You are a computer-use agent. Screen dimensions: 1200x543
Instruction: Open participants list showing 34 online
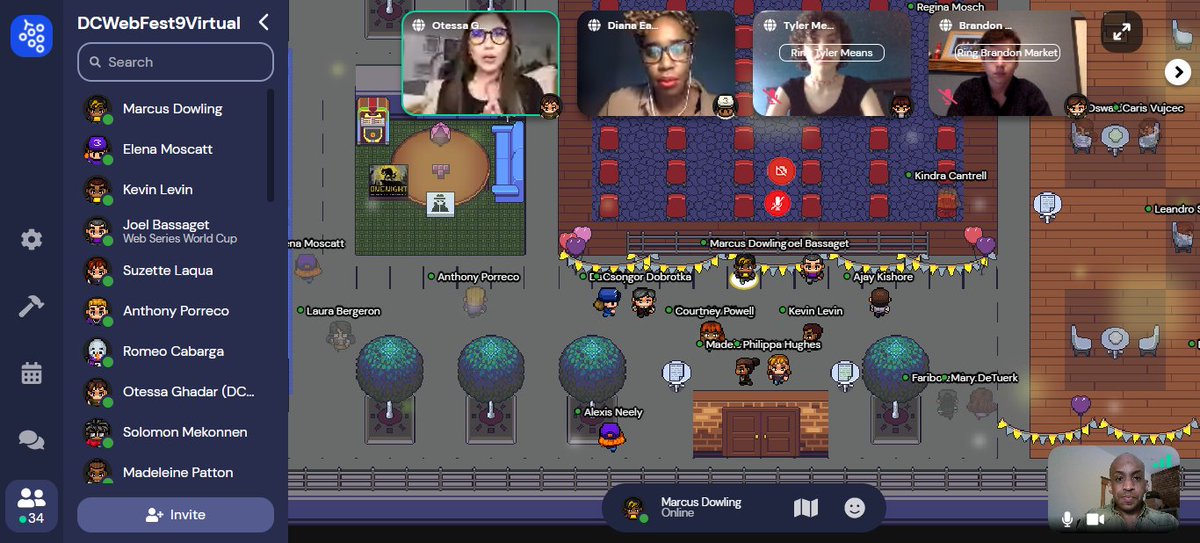pos(31,505)
